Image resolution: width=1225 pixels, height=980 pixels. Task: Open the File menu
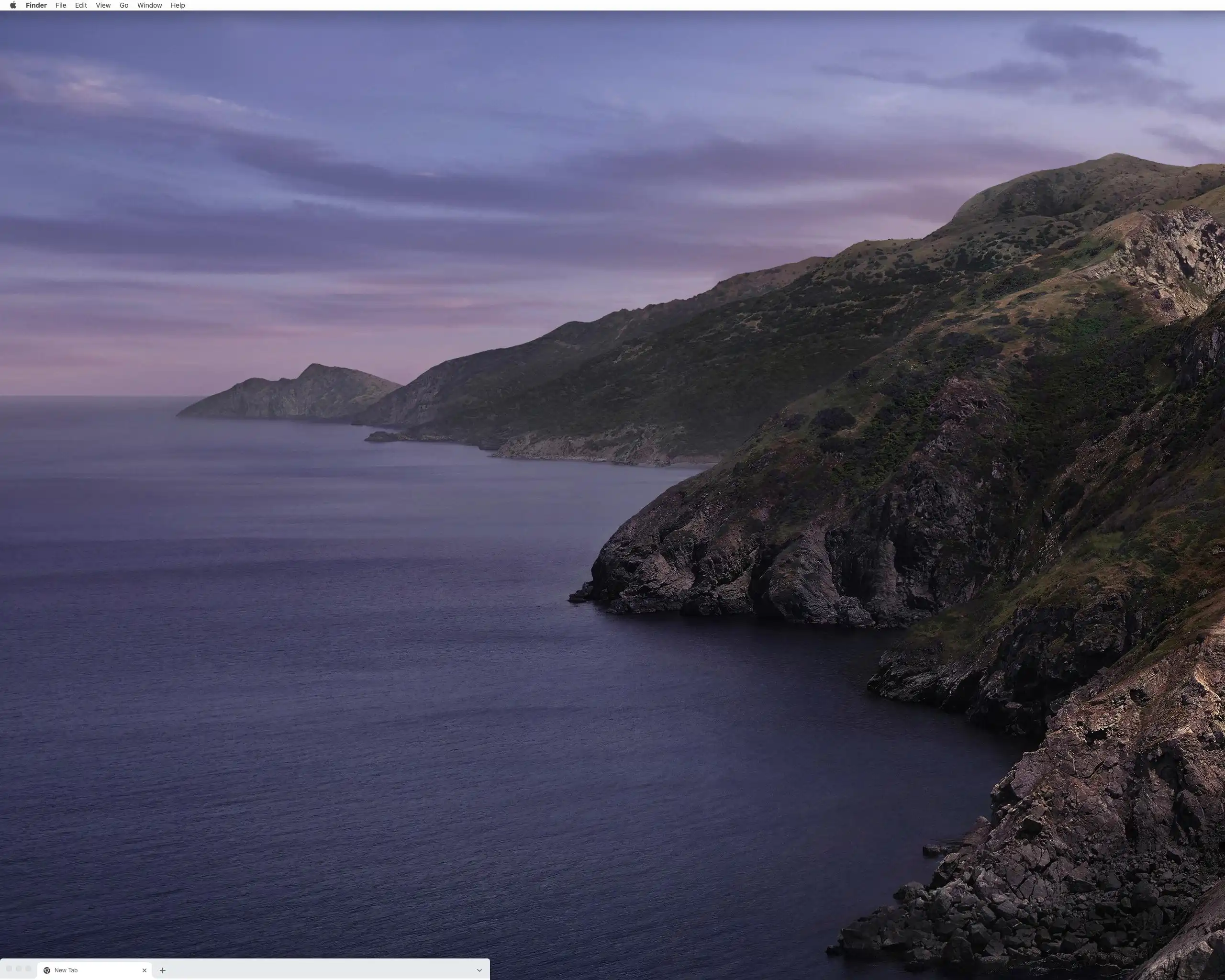[61, 5]
